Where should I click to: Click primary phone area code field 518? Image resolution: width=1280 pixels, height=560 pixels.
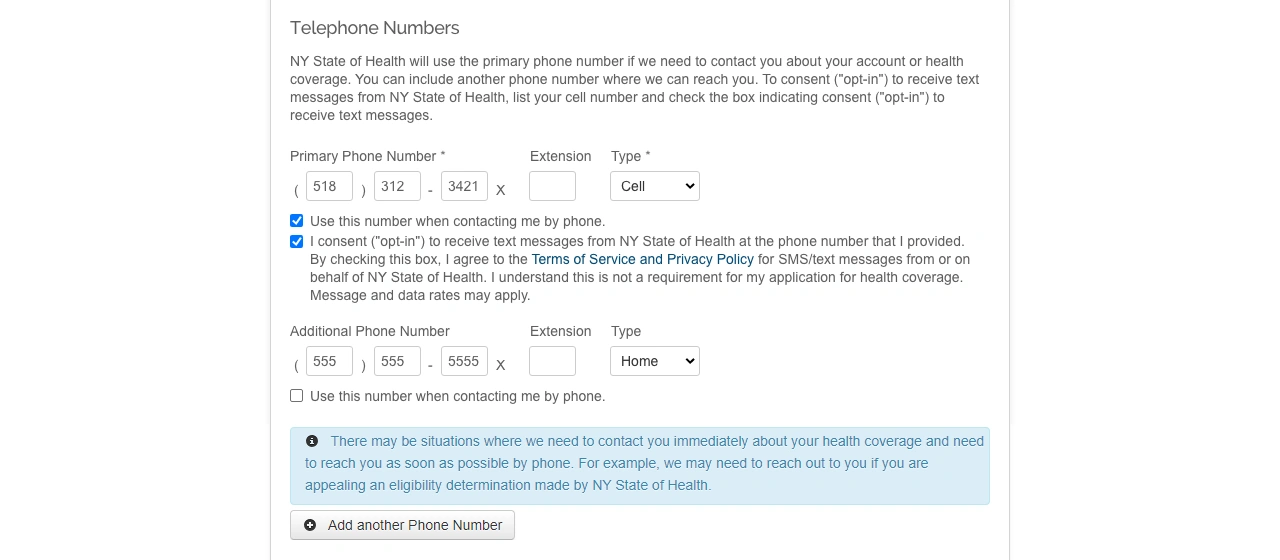(x=329, y=186)
